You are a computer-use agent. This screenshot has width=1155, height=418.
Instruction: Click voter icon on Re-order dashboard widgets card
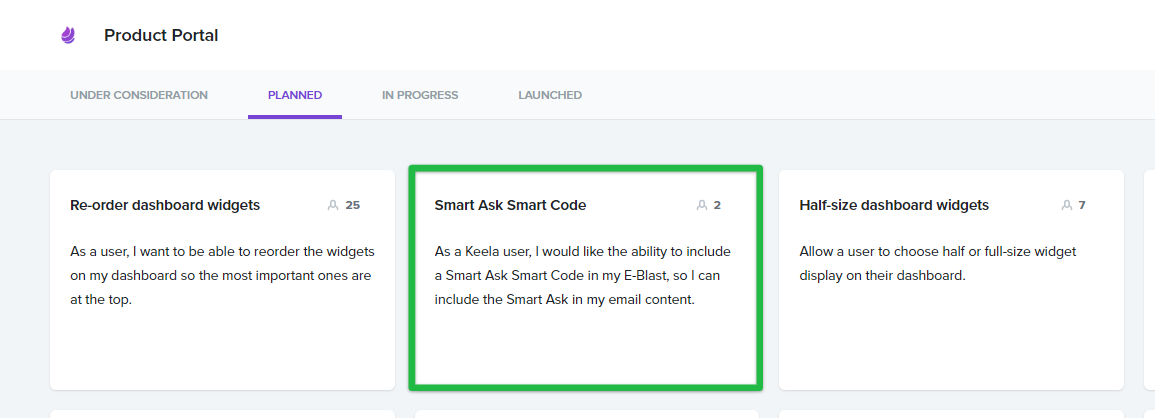coord(333,205)
